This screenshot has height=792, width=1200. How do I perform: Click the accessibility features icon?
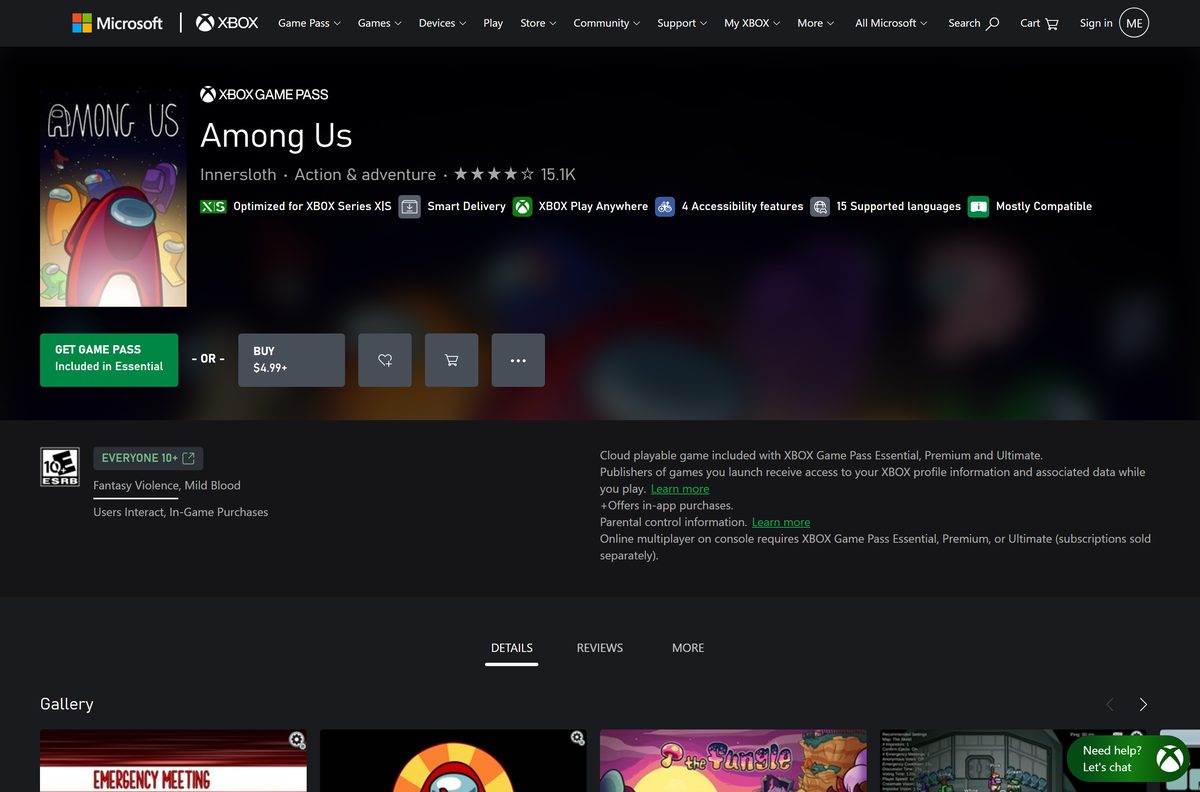(665, 207)
